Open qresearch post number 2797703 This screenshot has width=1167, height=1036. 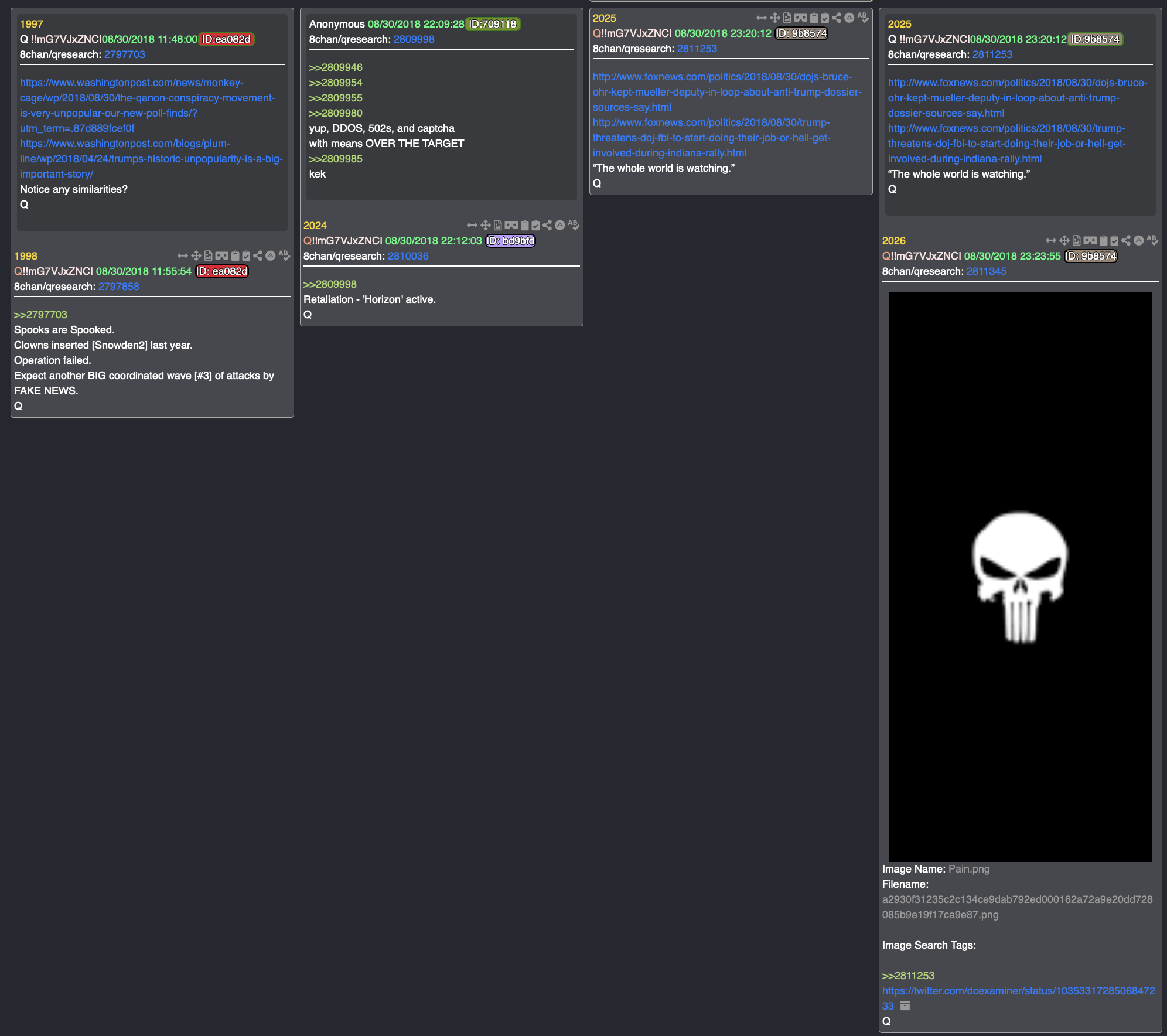[x=125, y=54]
